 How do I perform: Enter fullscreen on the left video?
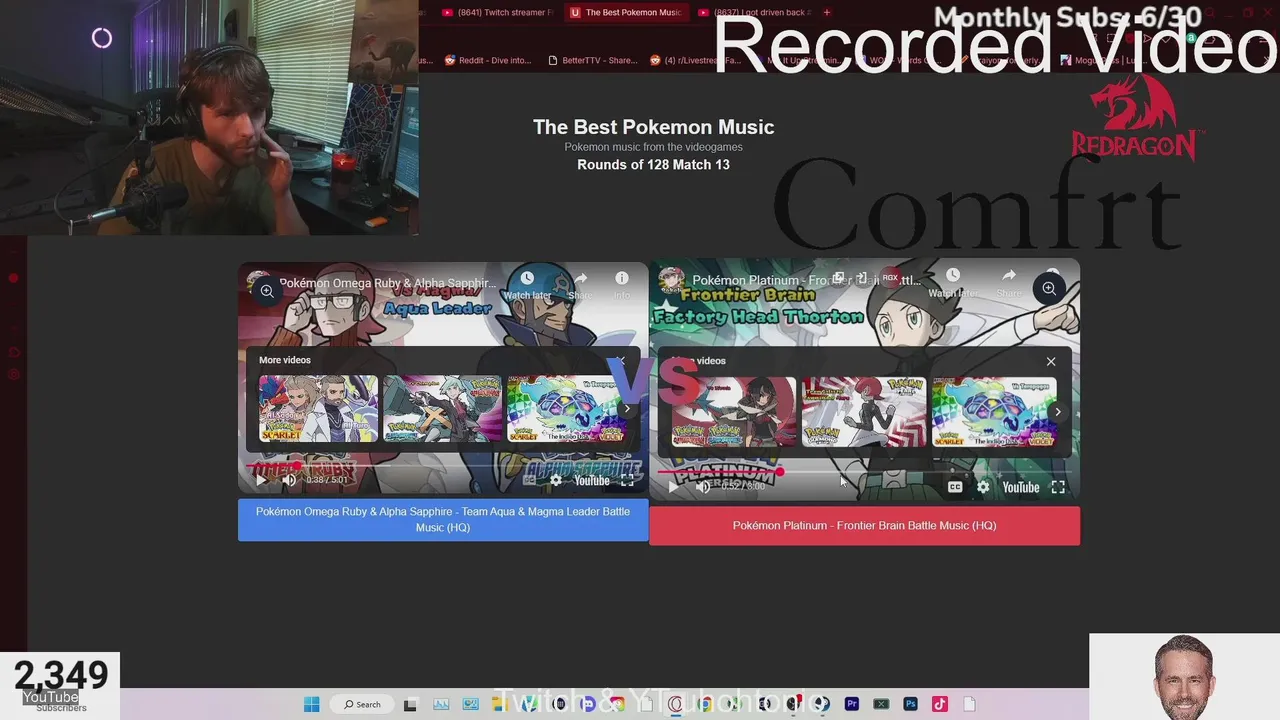[x=627, y=480]
